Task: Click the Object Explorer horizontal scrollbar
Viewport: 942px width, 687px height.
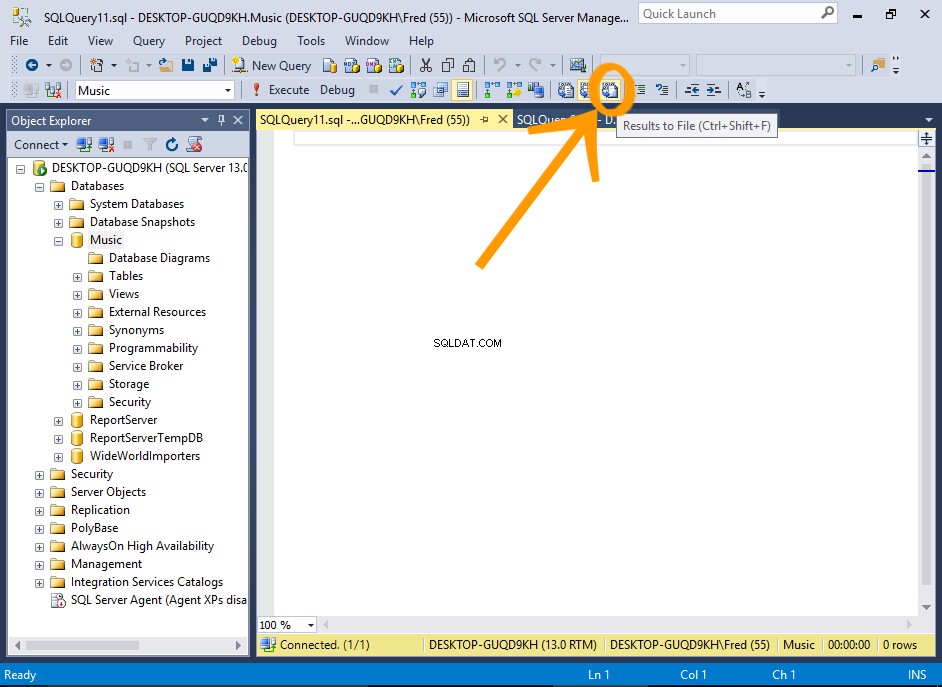Action: pyautogui.click(x=82, y=646)
